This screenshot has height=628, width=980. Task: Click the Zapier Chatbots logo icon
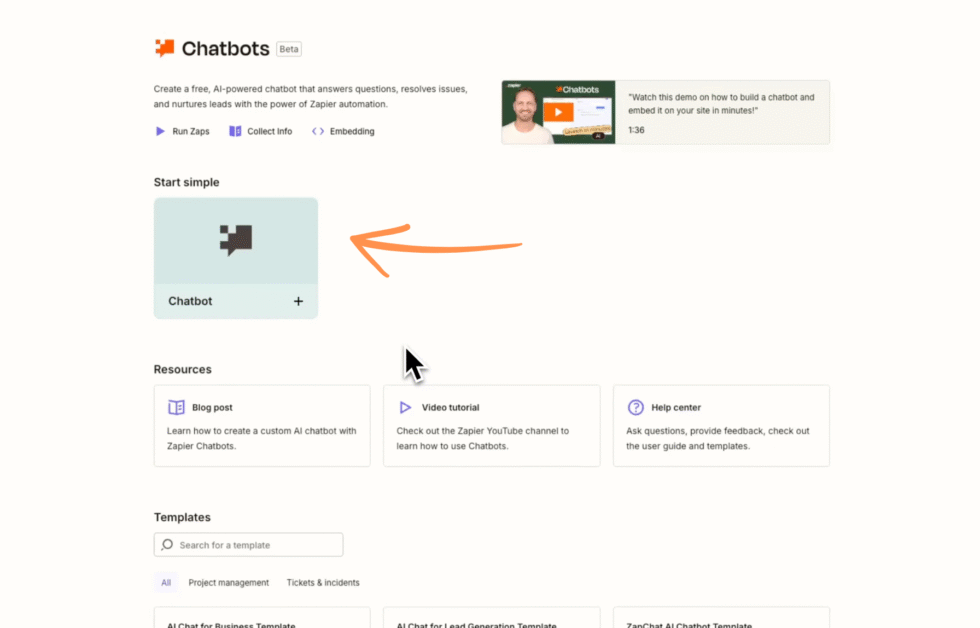pyautogui.click(x=163, y=47)
